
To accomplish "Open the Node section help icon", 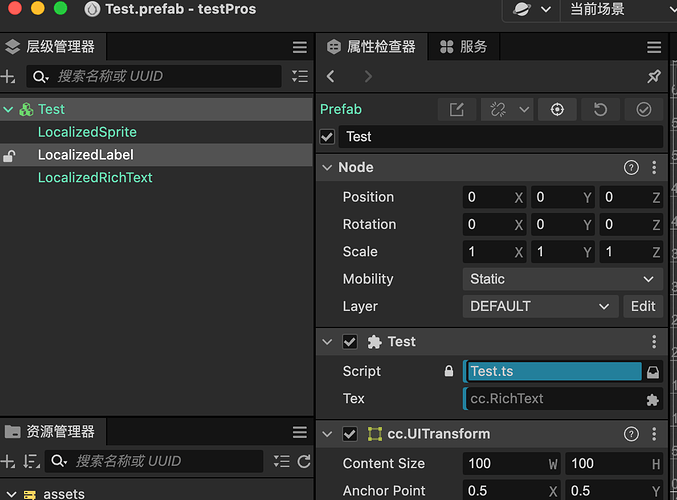I will click(x=631, y=167).
